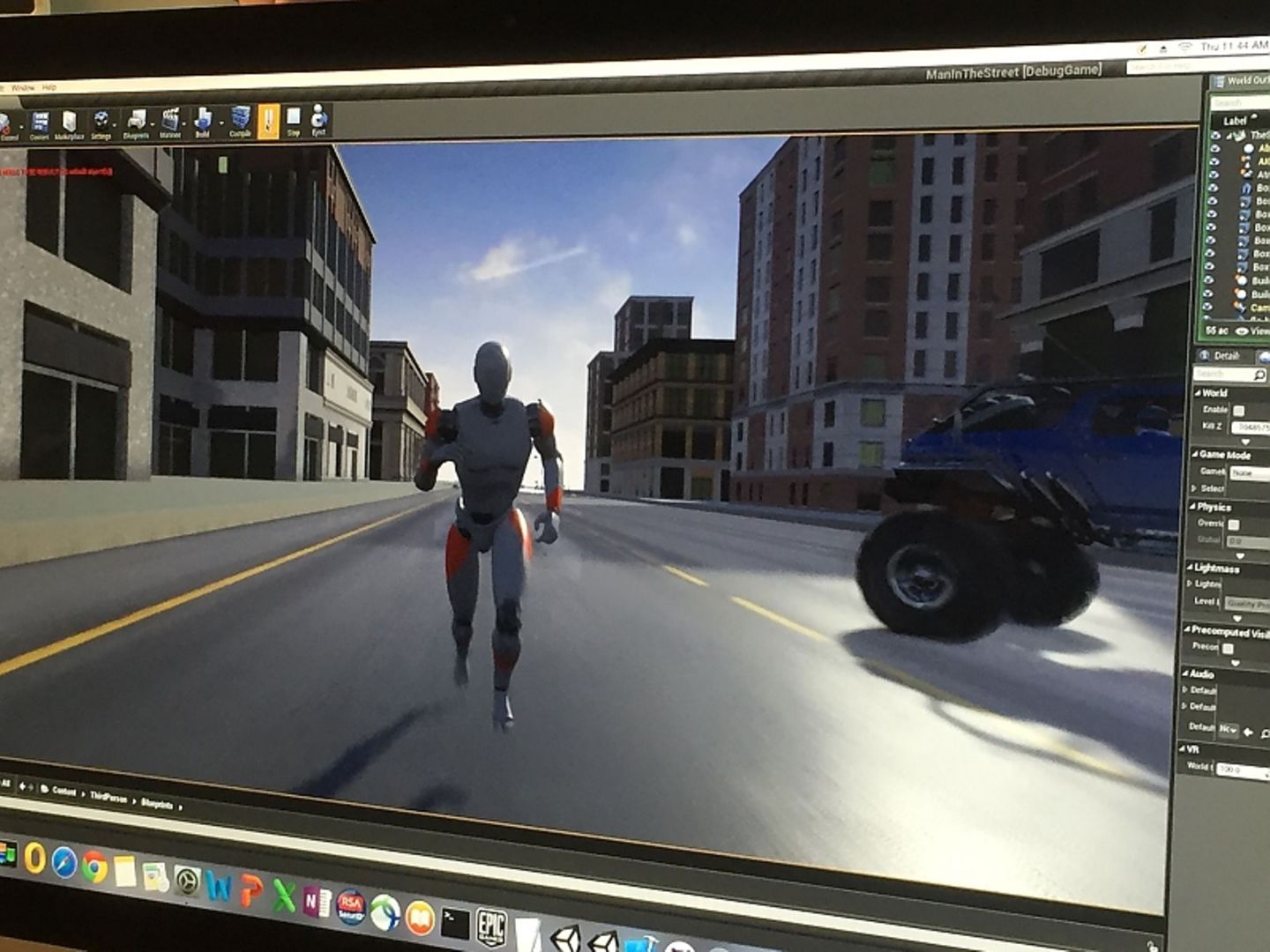Image resolution: width=1270 pixels, height=952 pixels.
Task: Open System Preferences from the Dock
Action: (187, 881)
